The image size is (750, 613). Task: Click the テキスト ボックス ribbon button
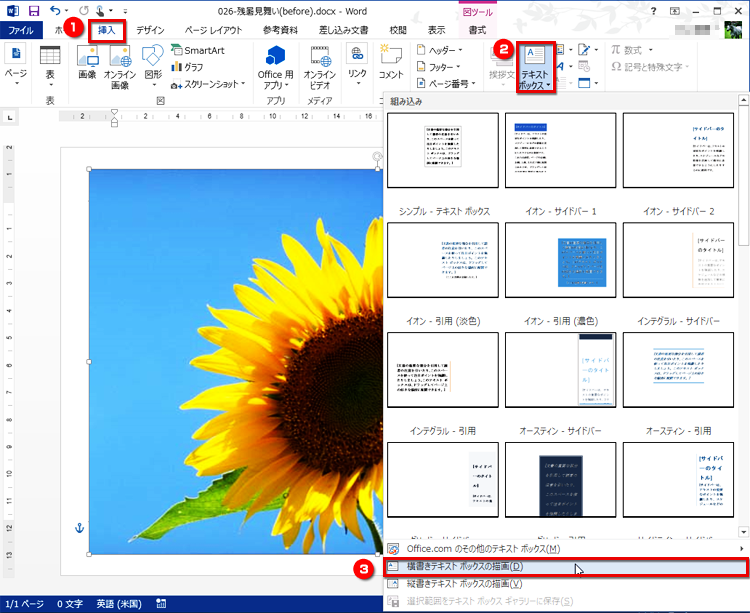pos(535,67)
